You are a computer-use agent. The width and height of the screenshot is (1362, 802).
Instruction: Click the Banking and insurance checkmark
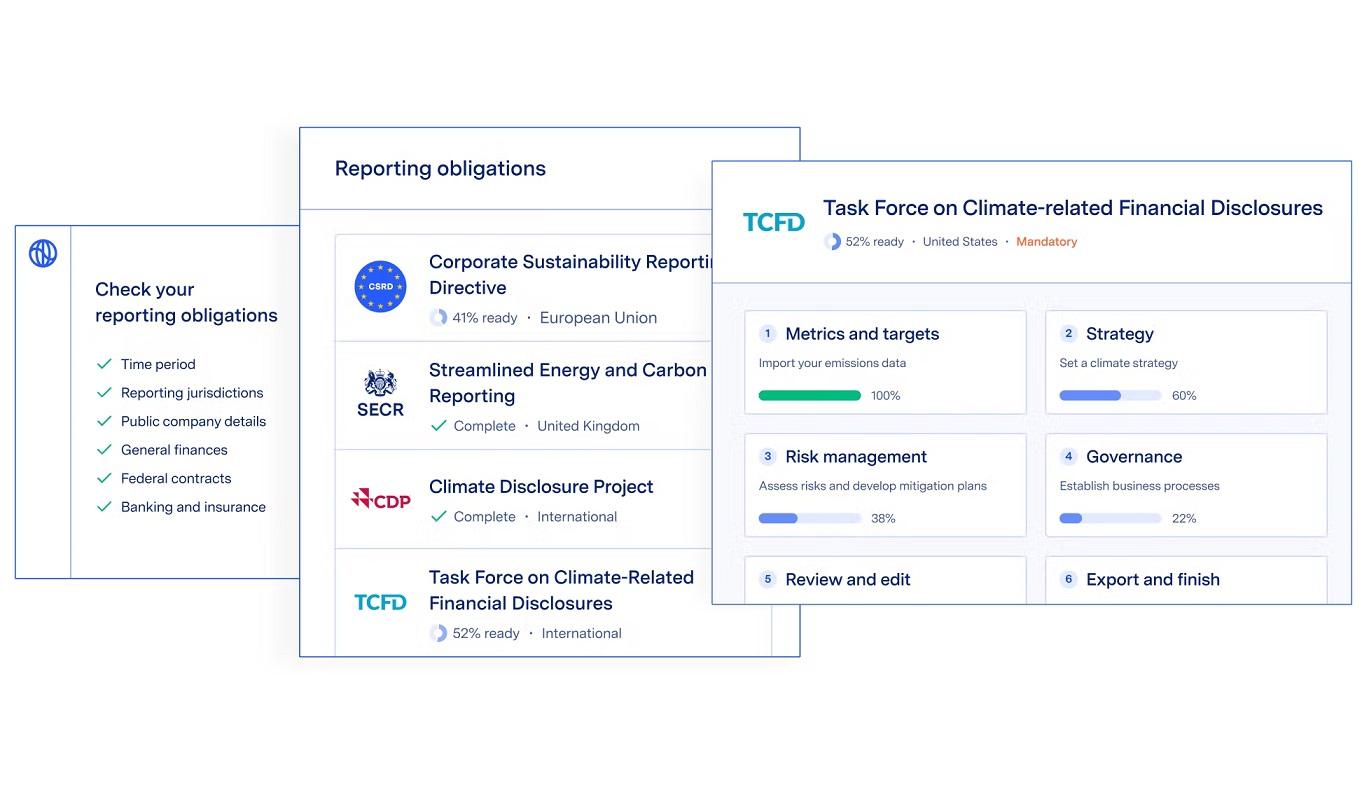click(x=103, y=507)
